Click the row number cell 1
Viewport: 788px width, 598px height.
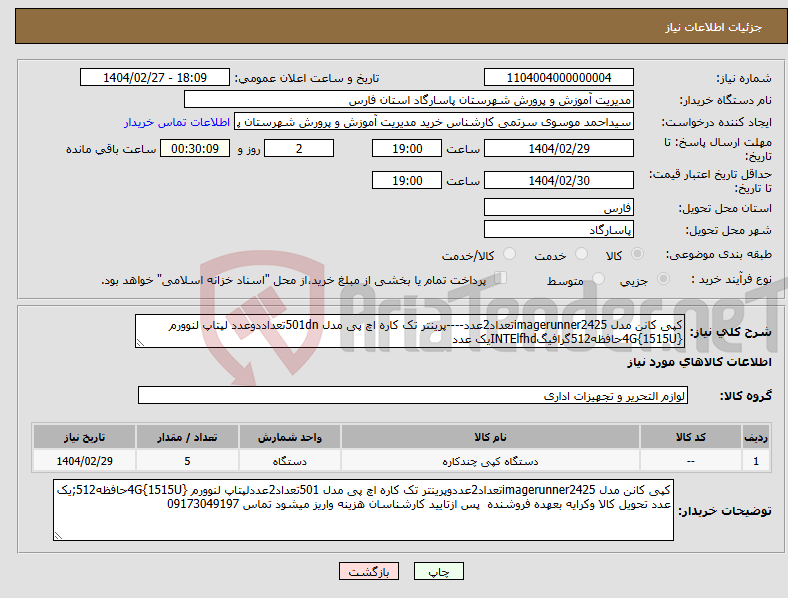[756, 461]
